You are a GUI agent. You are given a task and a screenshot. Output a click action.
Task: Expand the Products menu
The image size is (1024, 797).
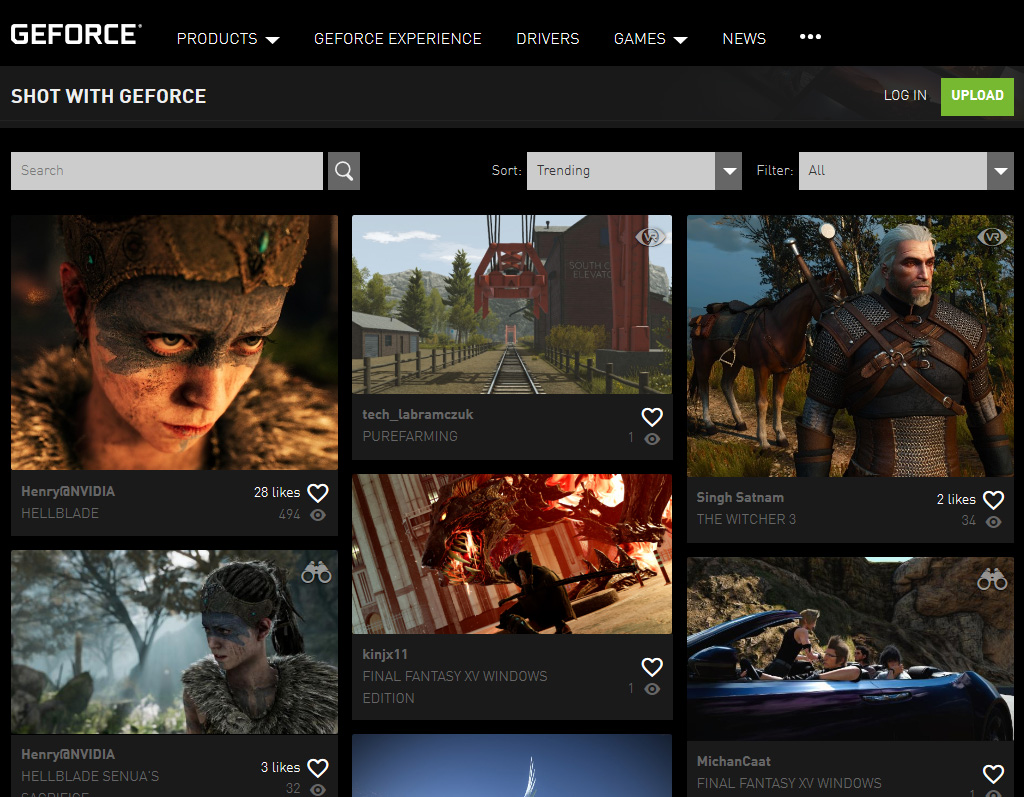tap(228, 39)
